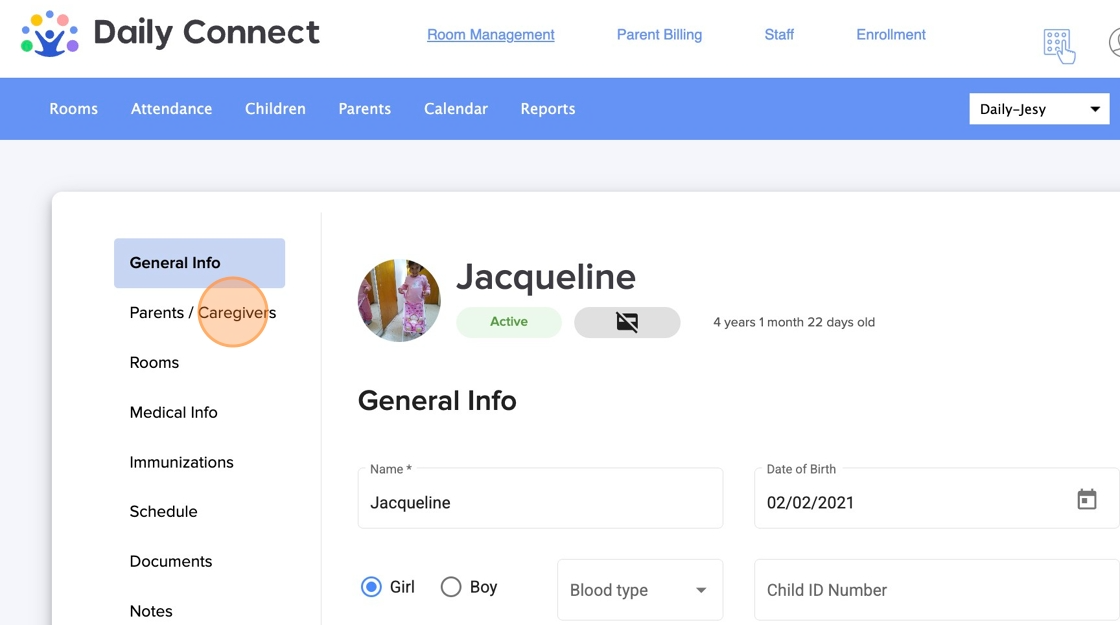1120x625 pixels.
Task: Click the Date of Birth field
Action: tap(936, 499)
